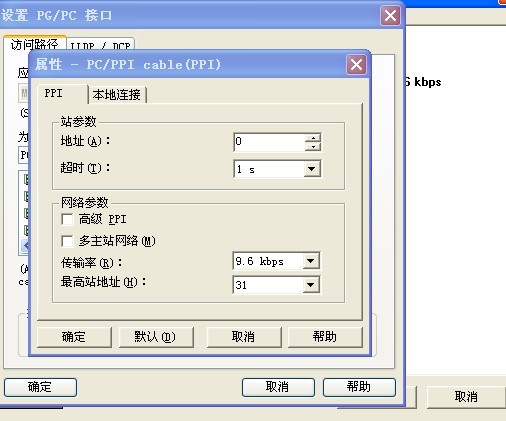Close the PC/PPI cable properties dialog
Image resolution: width=506 pixels, height=421 pixels.
click(356, 64)
